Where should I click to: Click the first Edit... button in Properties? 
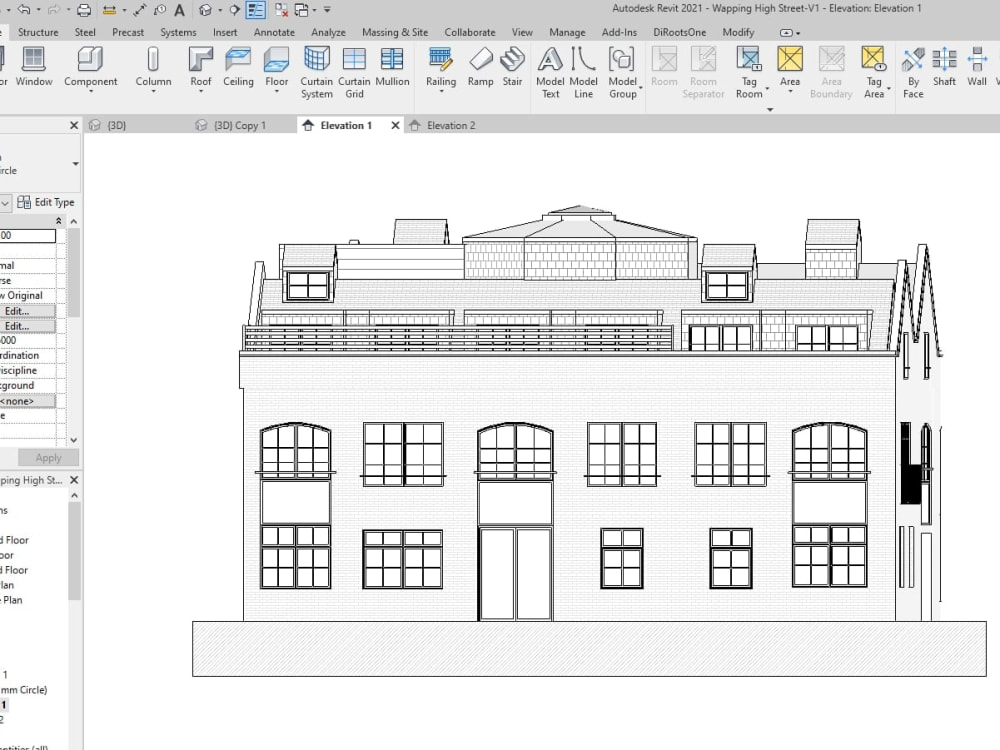27,311
